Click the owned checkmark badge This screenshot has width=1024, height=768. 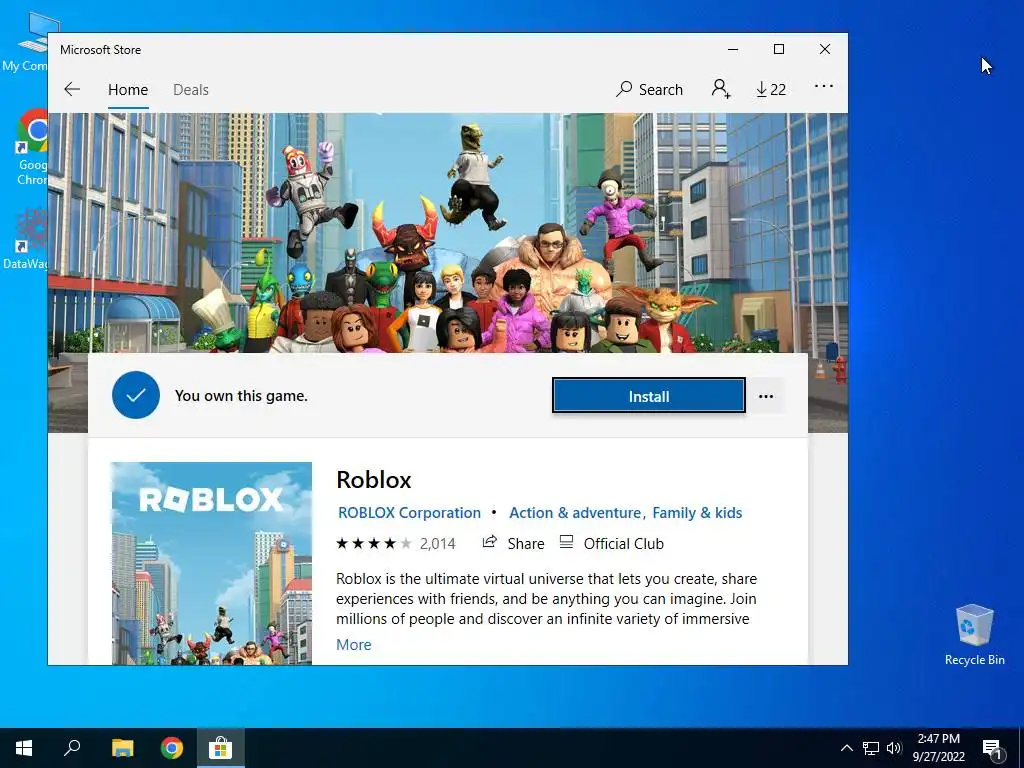point(136,395)
